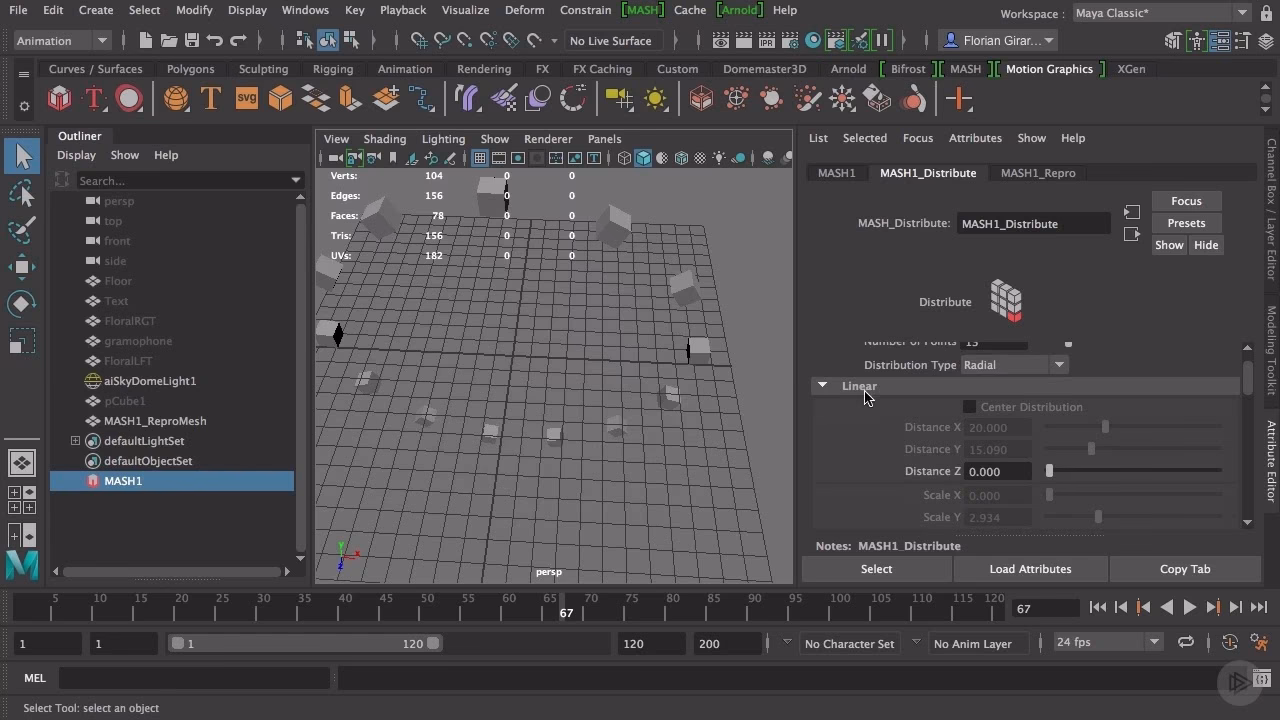This screenshot has height=720, width=1280.
Task: Click the orange polygon cube shelf icon
Action: pos(280,99)
